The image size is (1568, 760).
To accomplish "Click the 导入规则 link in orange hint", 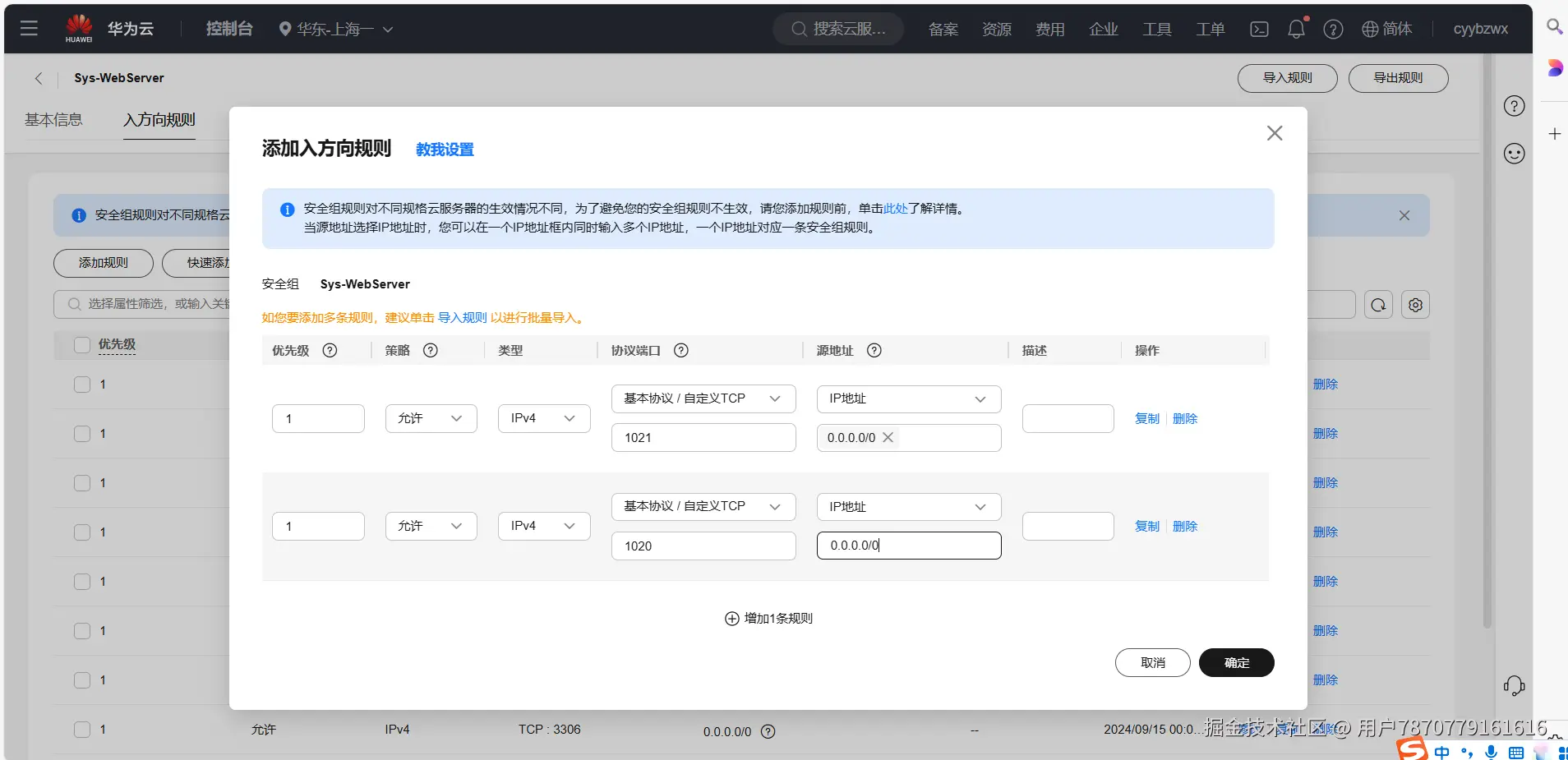I will coord(463,318).
